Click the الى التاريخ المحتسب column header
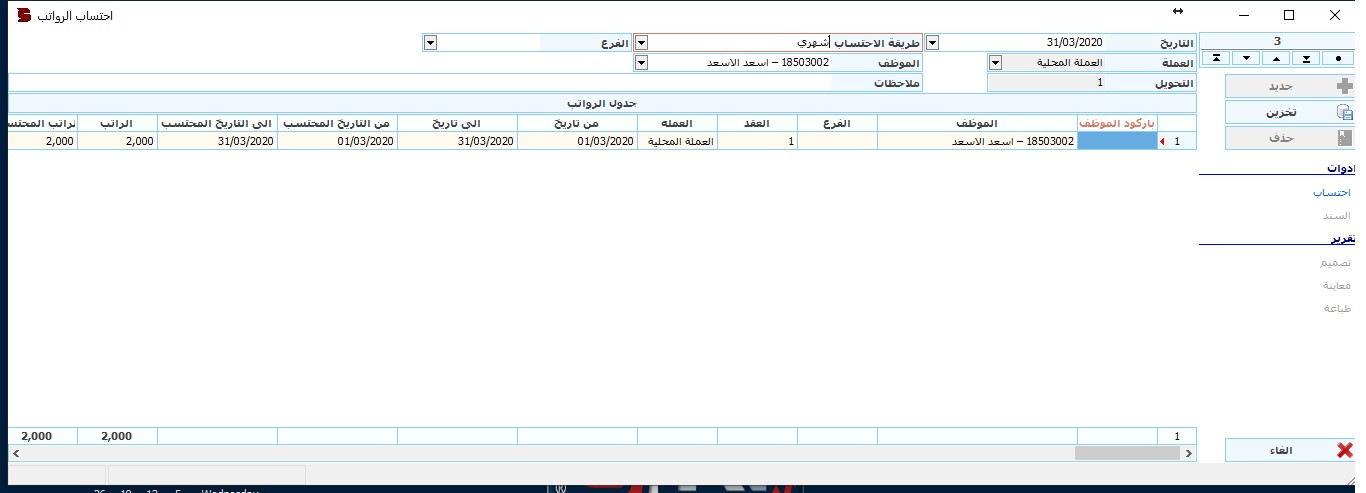The image size is (1366, 493). pos(217,123)
